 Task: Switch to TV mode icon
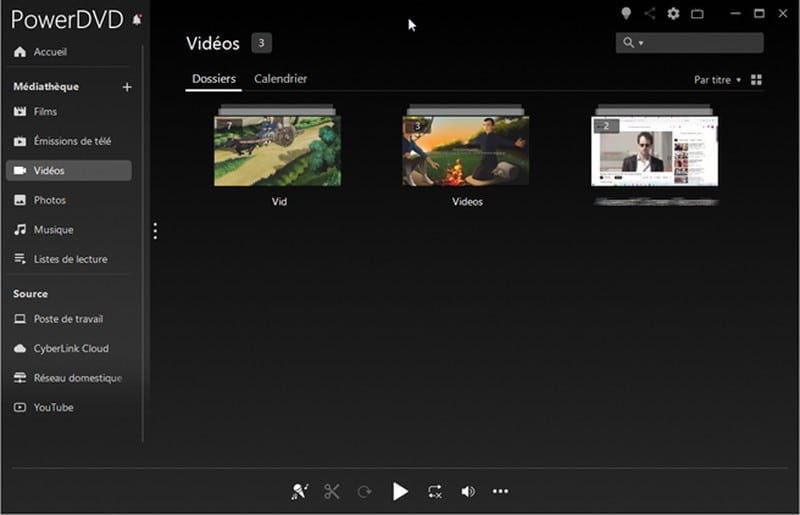pos(697,14)
